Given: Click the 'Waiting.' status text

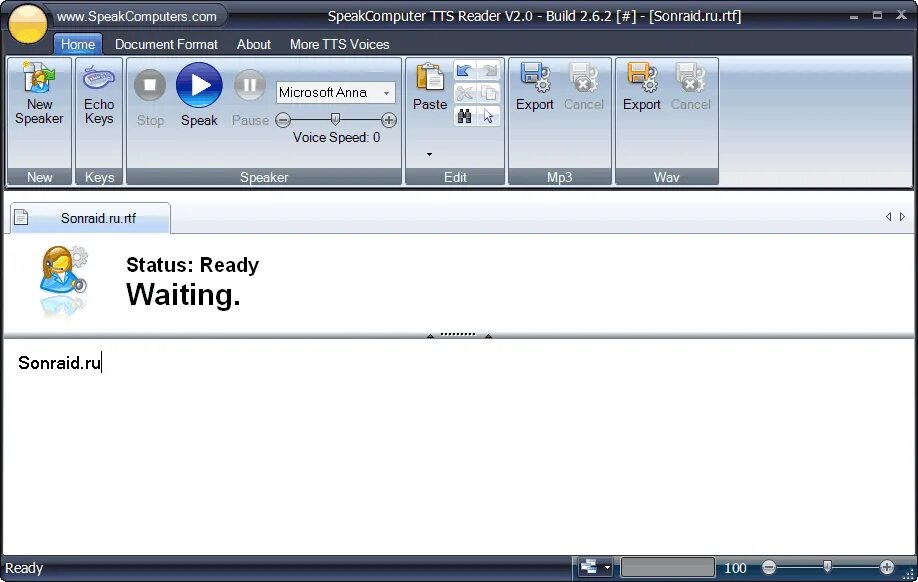Looking at the screenshot, I should pyautogui.click(x=183, y=295).
